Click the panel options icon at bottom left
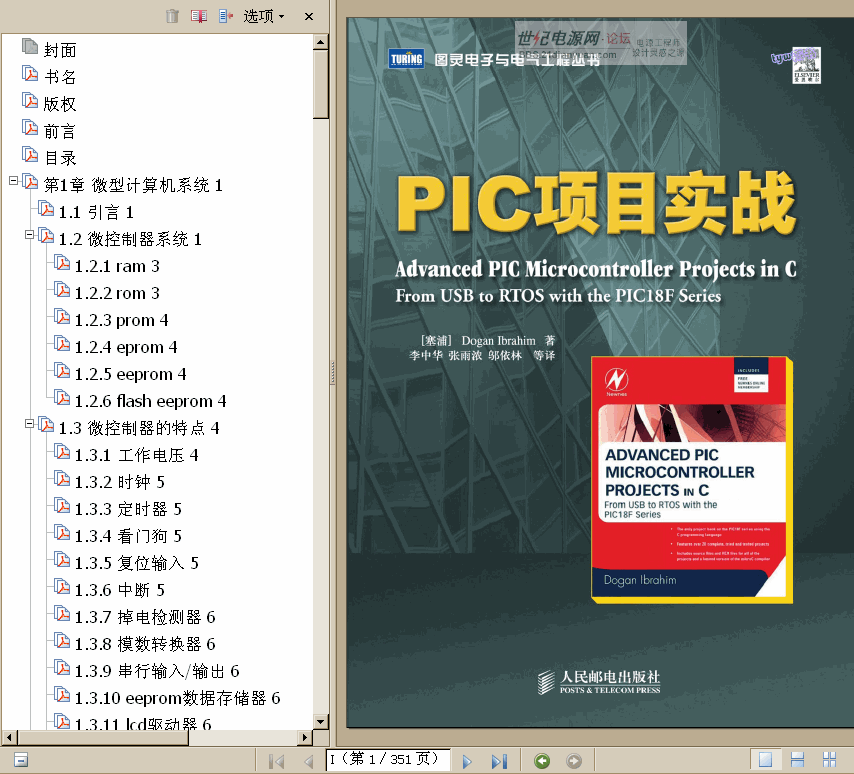Viewport: 854px width, 774px height. tap(21, 760)
